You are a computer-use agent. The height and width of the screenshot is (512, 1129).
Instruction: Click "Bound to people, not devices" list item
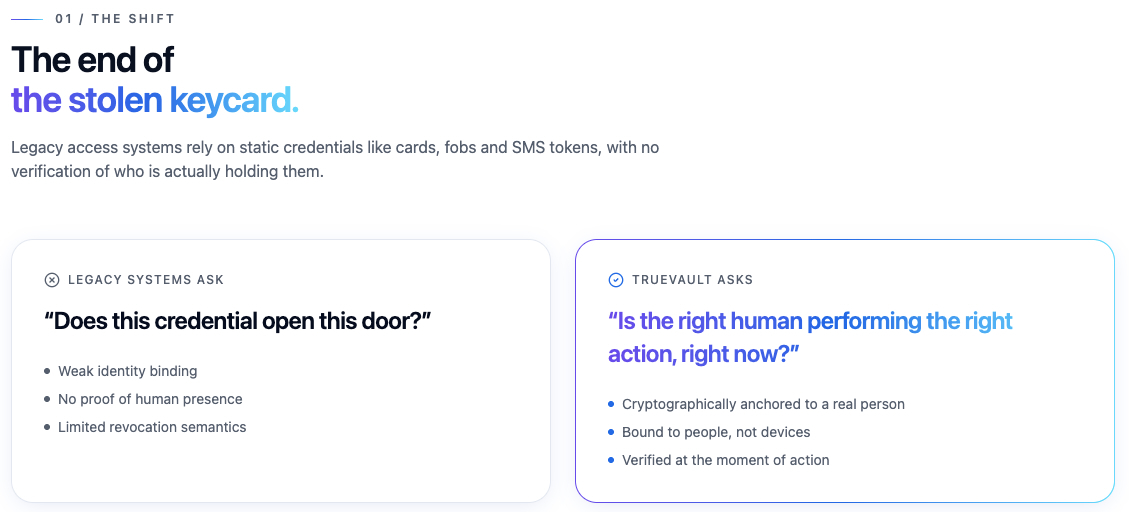point(716,432)
